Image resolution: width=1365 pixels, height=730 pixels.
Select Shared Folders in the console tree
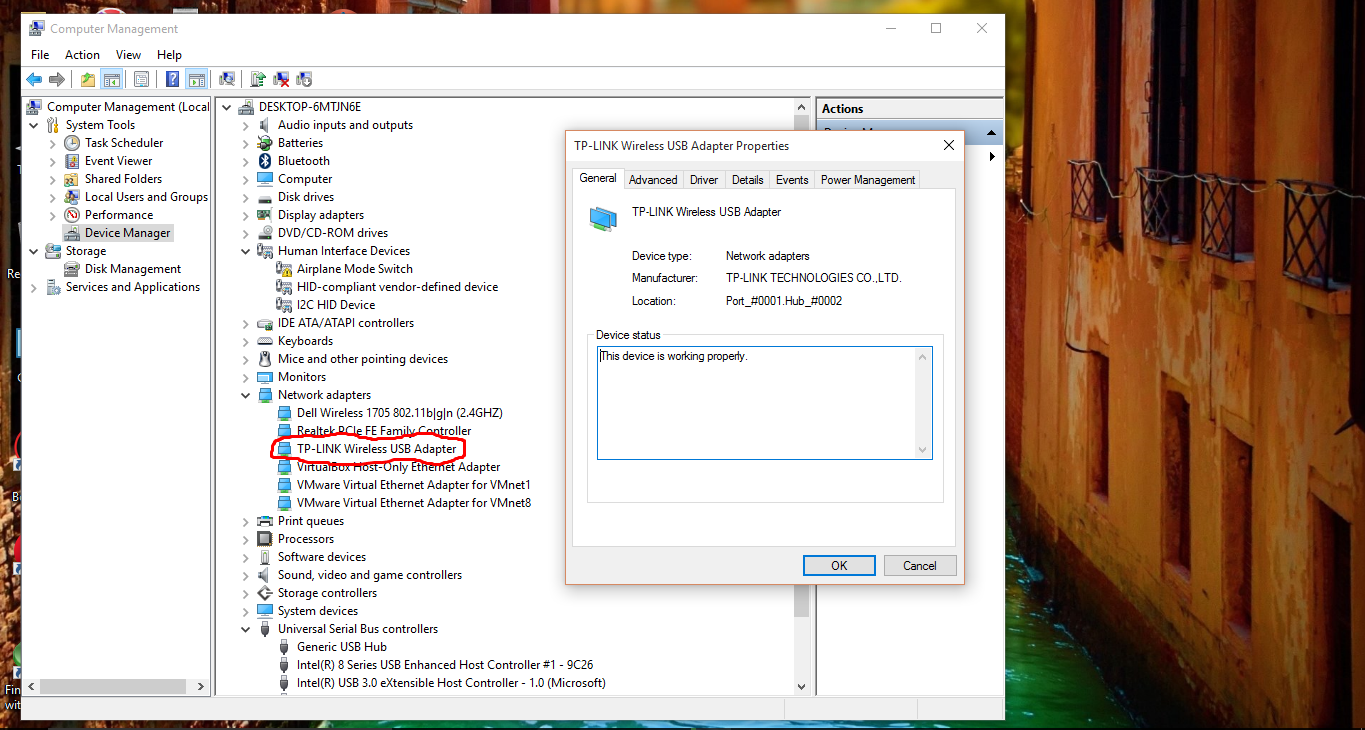pyautogui.click(x=123, y=179)
